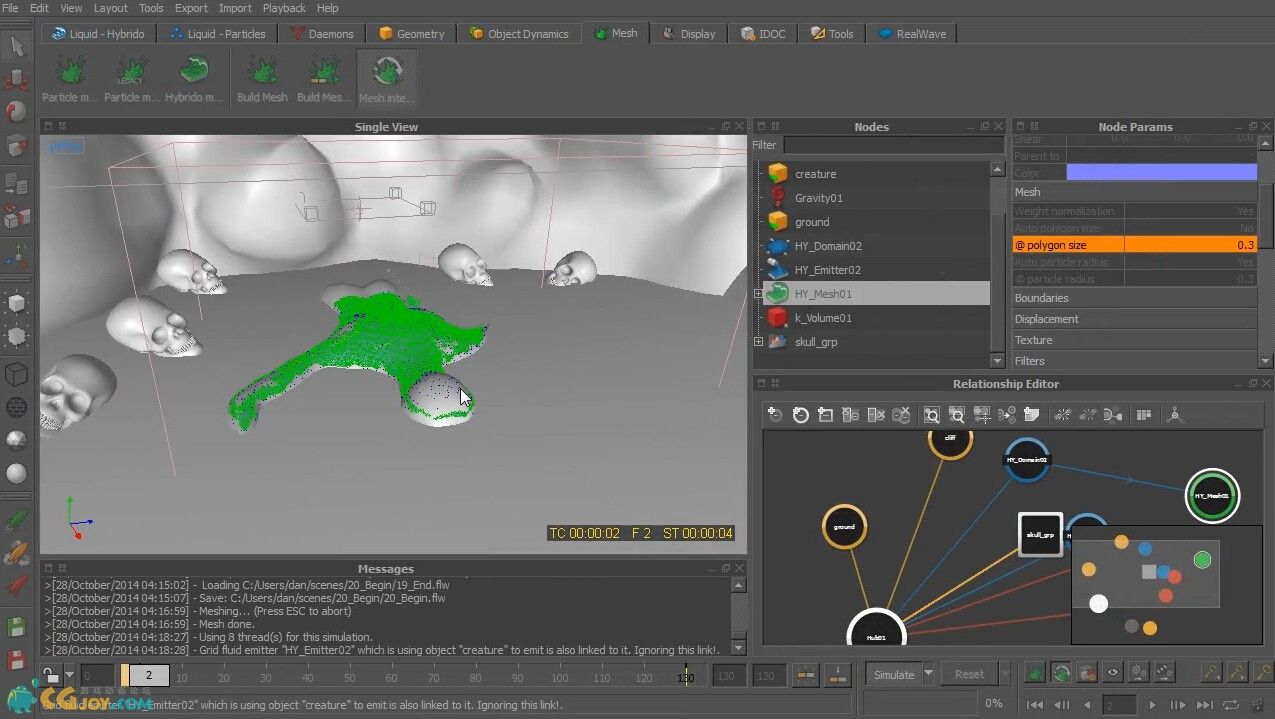Switch to the Daemons tab

[322, 33]
